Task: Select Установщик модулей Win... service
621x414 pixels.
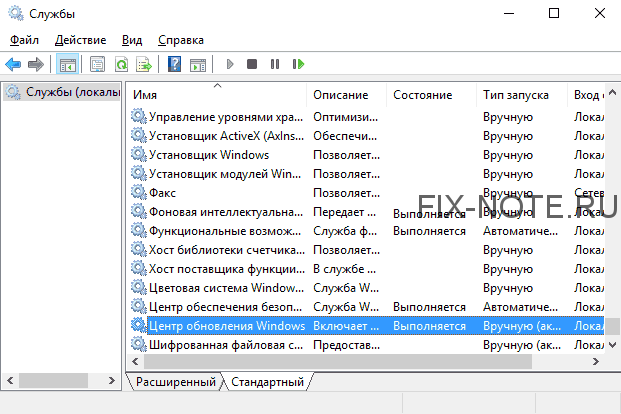Action: tap(367, 174)
